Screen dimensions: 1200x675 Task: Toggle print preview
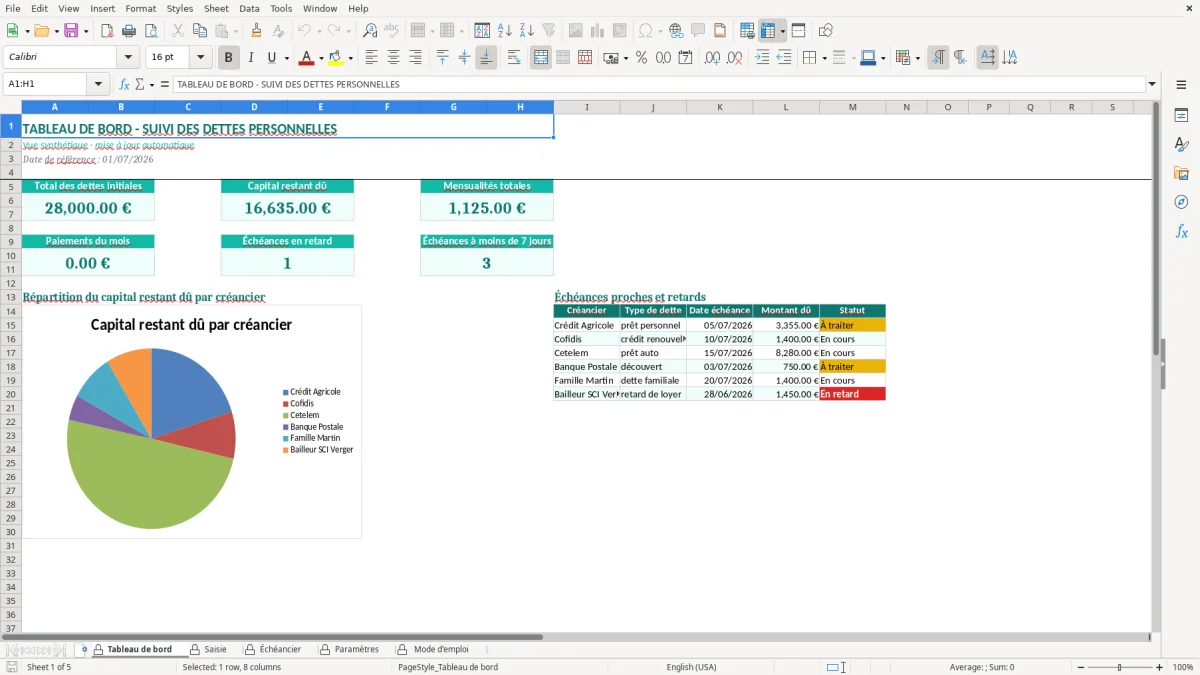[x=151, y=31]
